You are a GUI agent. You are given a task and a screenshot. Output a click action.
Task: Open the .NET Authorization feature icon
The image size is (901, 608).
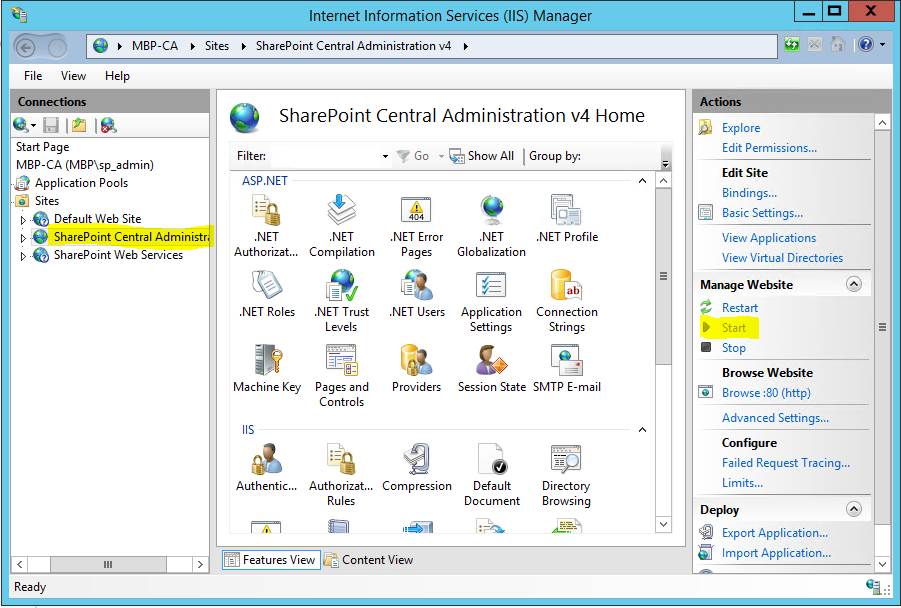click(265, 226)
